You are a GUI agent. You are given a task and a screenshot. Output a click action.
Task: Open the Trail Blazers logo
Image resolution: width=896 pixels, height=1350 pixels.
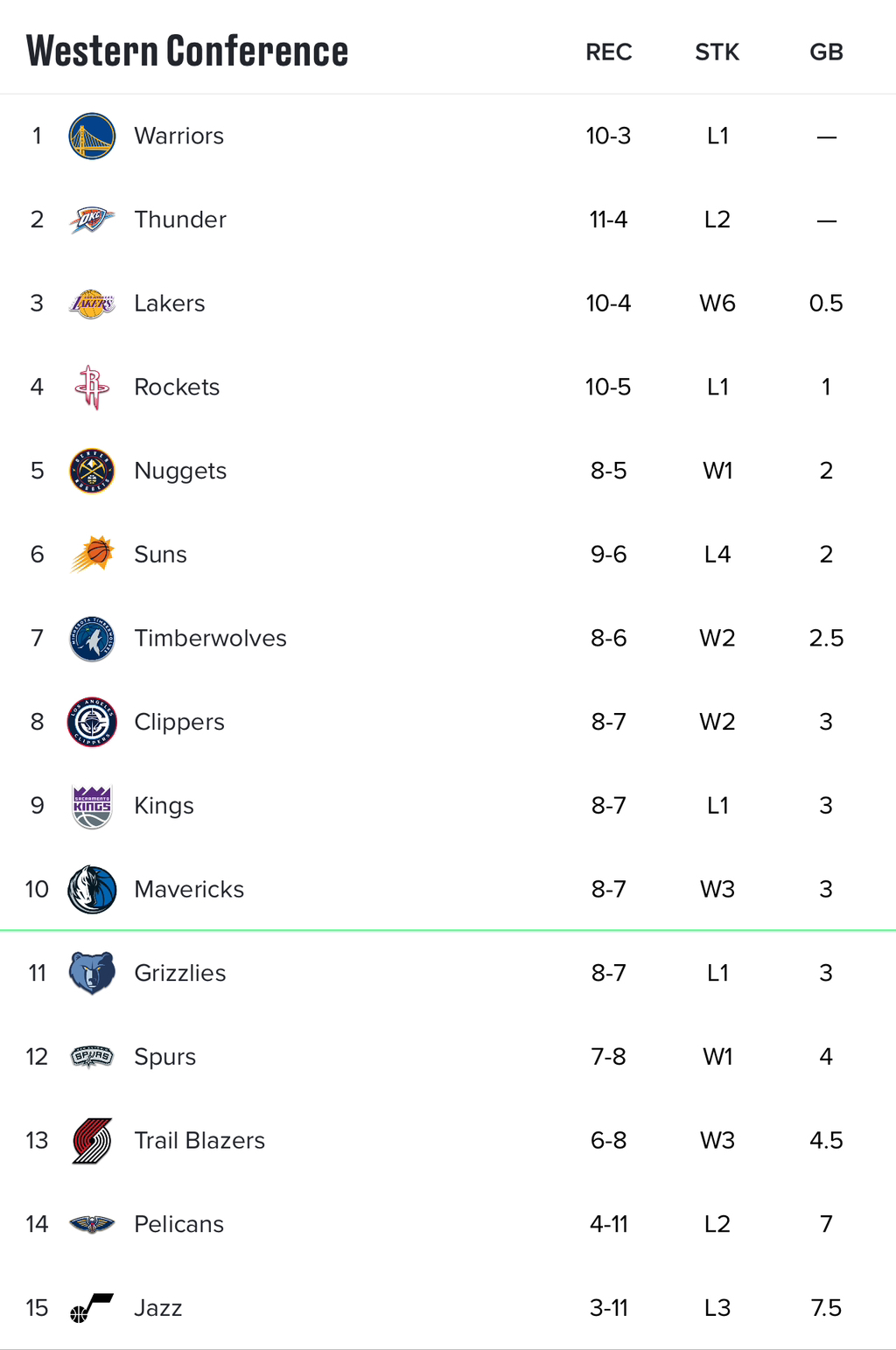[x=92, y=1141]
